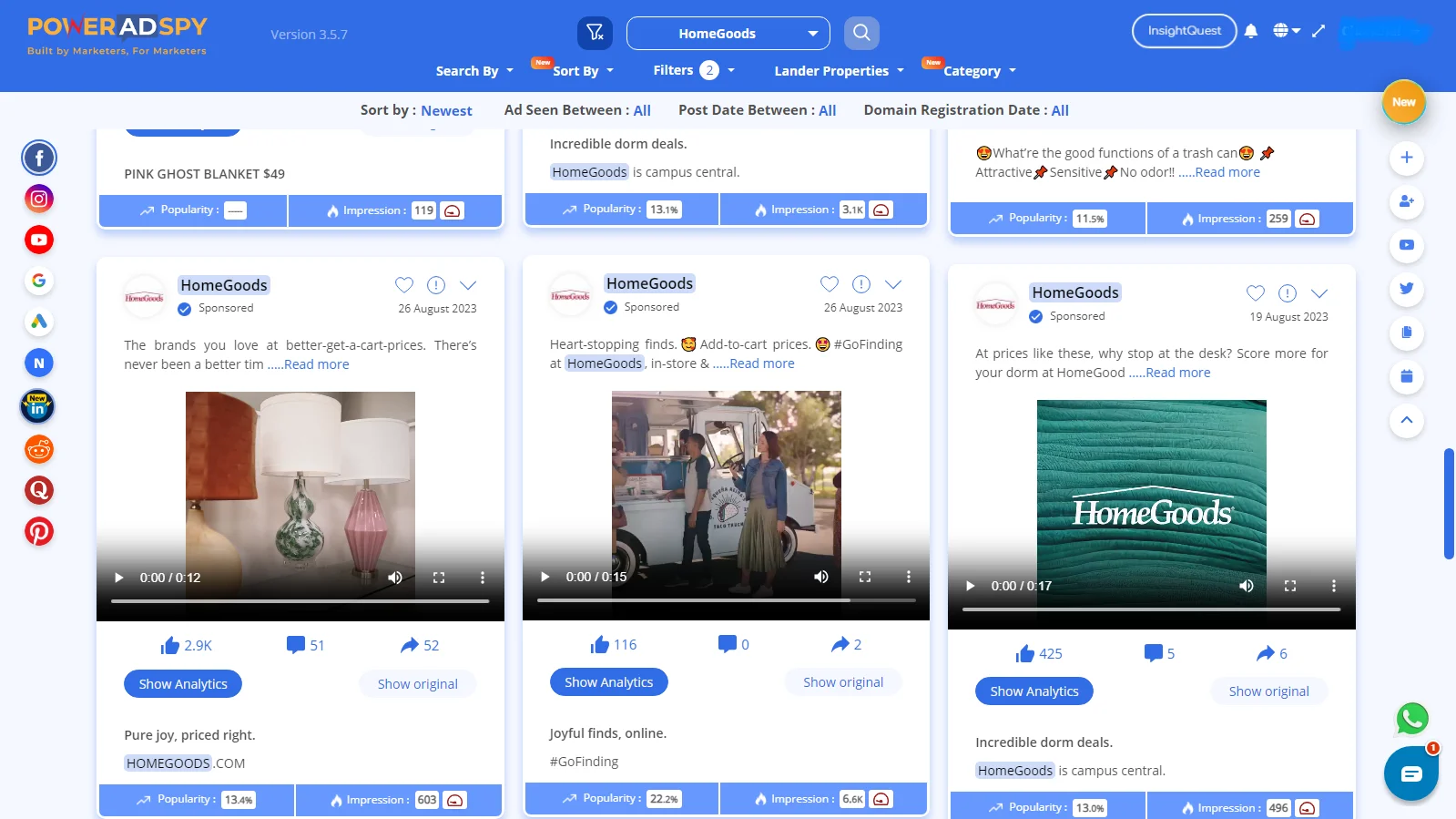1456x819 pixels.
Task: Open the Category menu
Action: pos(979,71)
